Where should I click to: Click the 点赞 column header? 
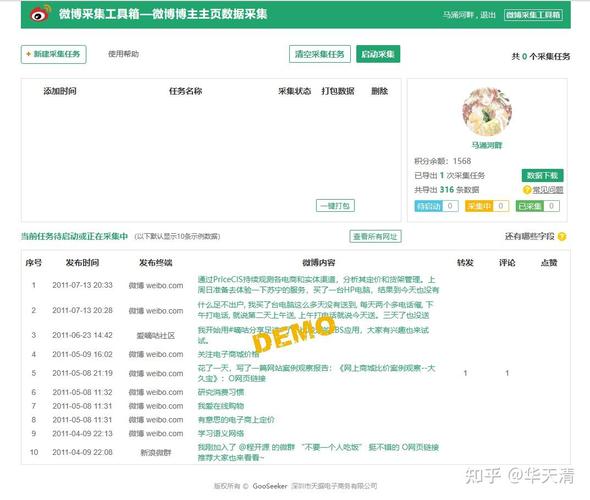(549, 263)
